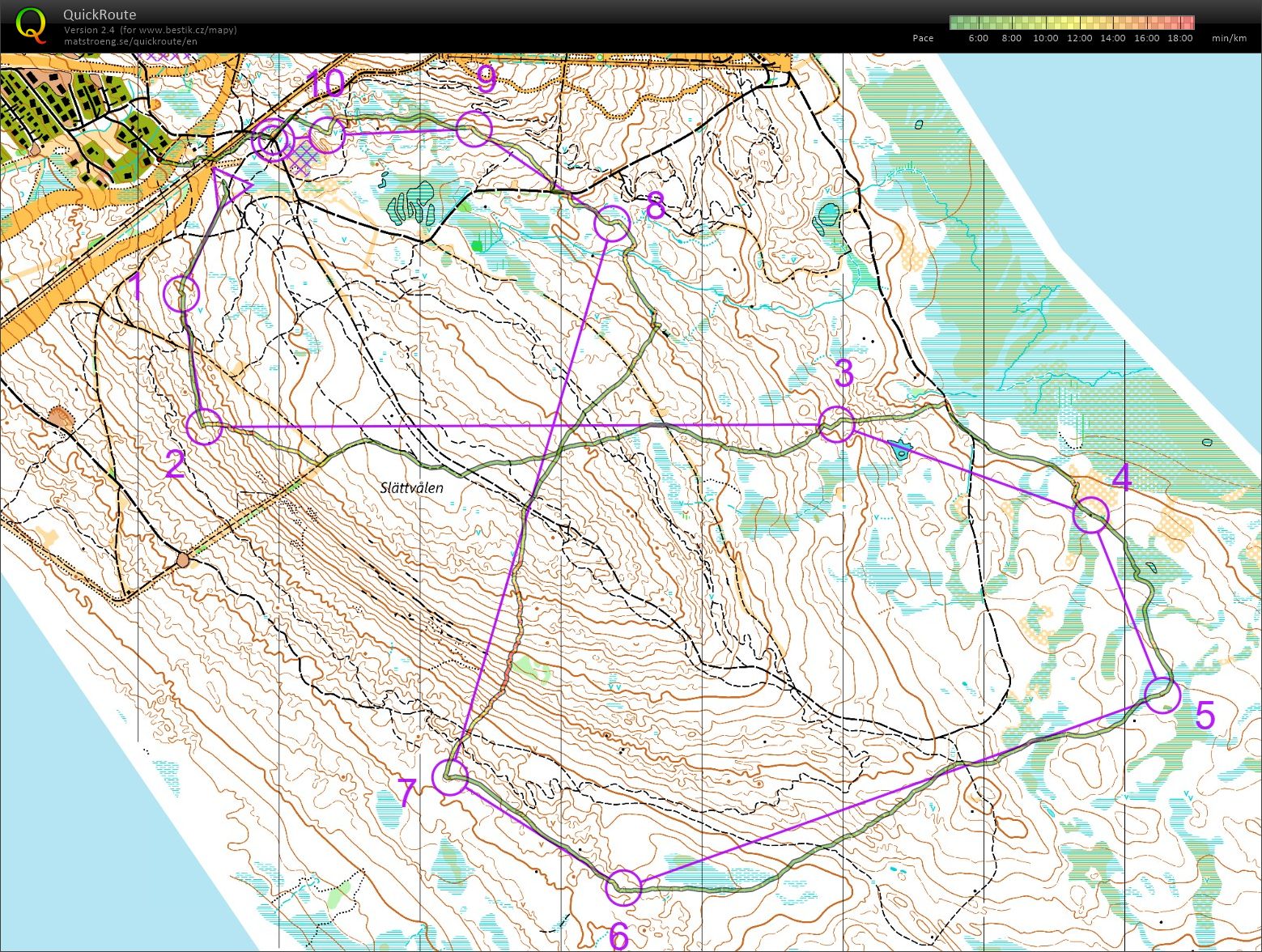Click control circle 8 on the map
Viewport: 1262px width, 952px height.
(x=612, y=223)
